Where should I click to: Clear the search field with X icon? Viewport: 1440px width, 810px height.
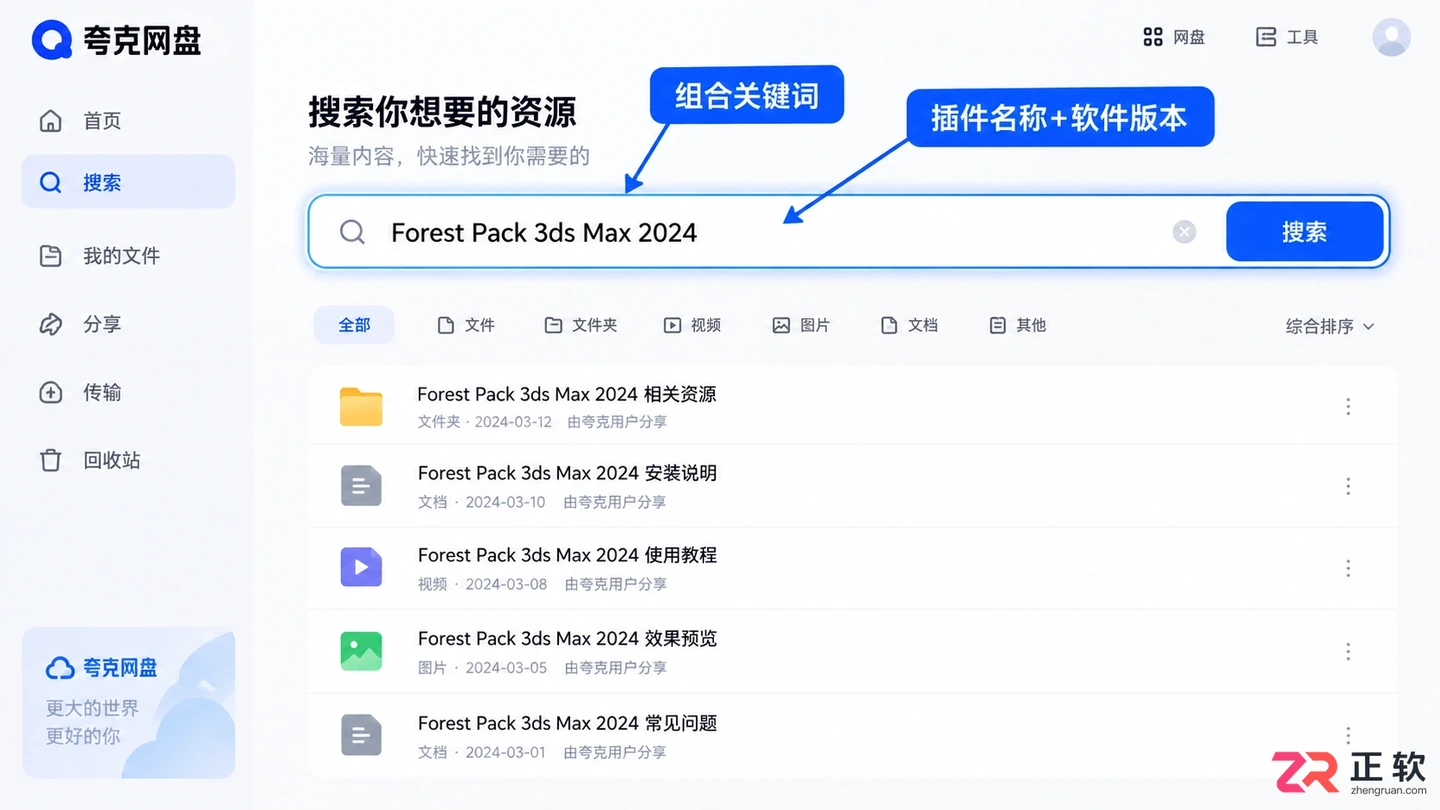pyautogui.click(x=1184, y=232)
